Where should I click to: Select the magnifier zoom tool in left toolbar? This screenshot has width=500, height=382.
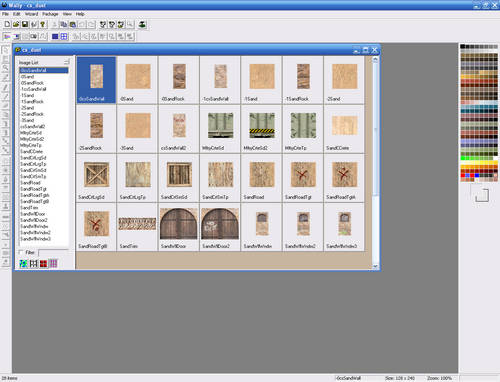pyautogui.click(x=6, y=68)
